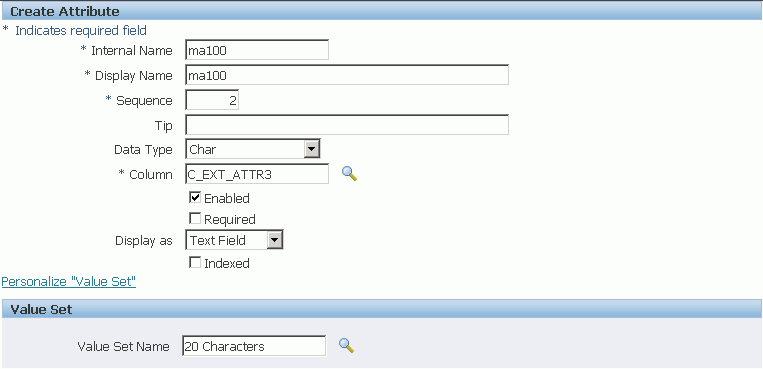Open the Data Type dropdown
Viewport: 763px width, 369px height.
(x=253, y=149)
